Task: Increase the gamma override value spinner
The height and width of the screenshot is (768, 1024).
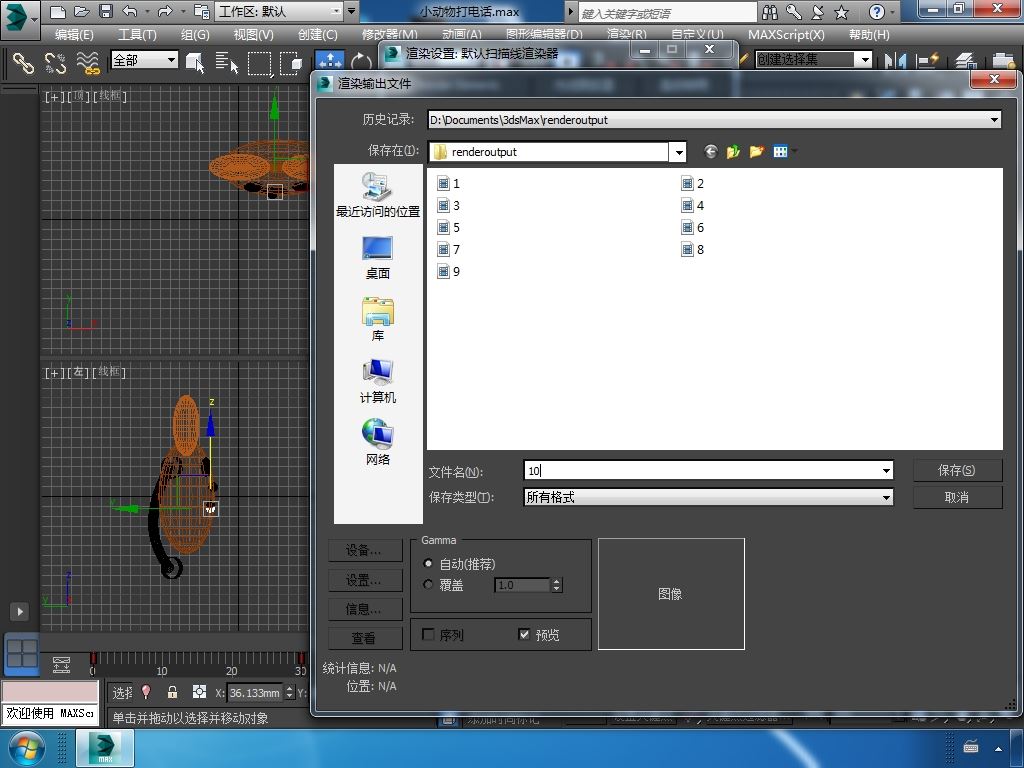Action: click(x=556, y=581)
